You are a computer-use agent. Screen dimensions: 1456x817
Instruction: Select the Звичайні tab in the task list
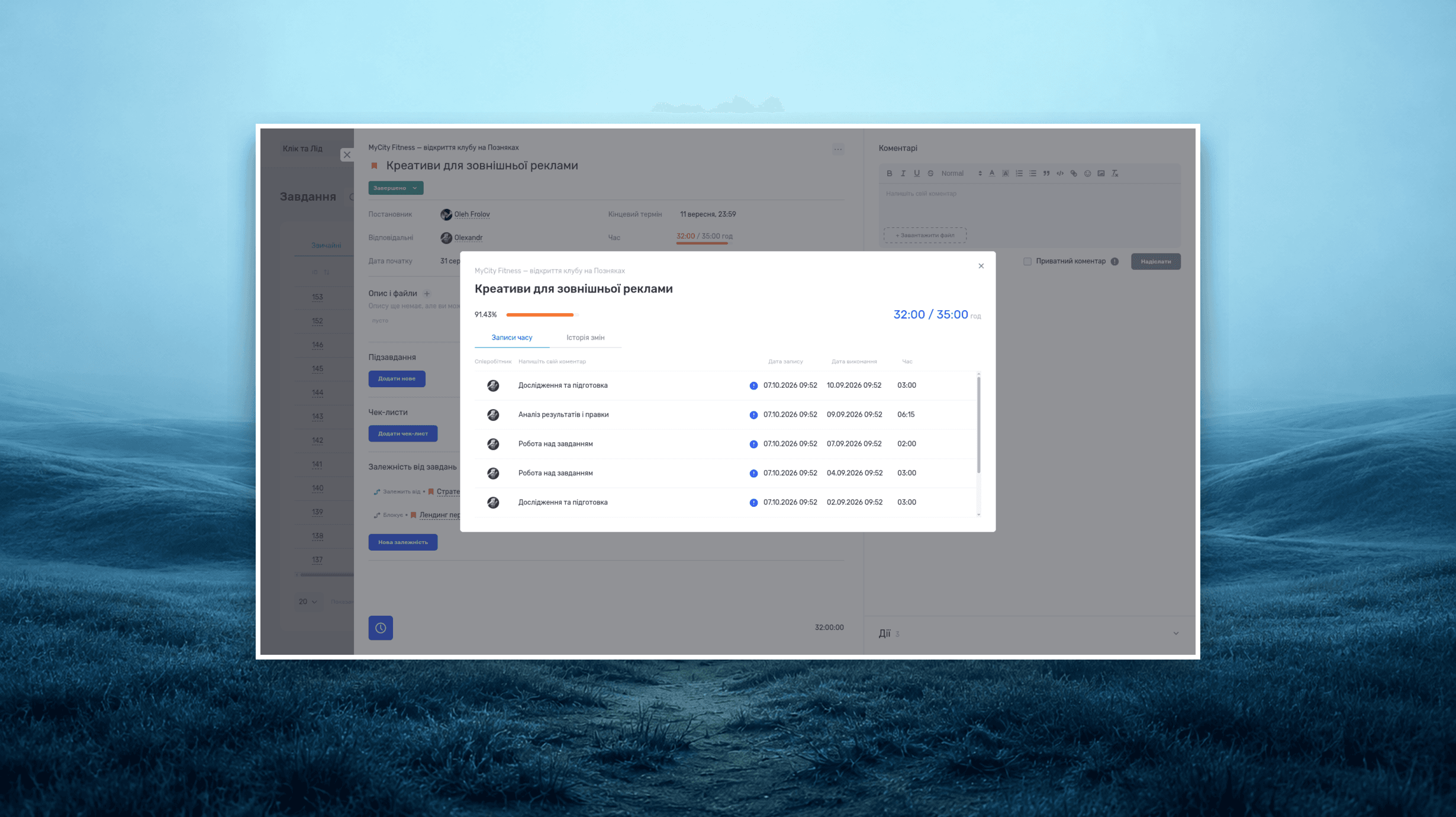pyautogui.click(x=326, y=245)
